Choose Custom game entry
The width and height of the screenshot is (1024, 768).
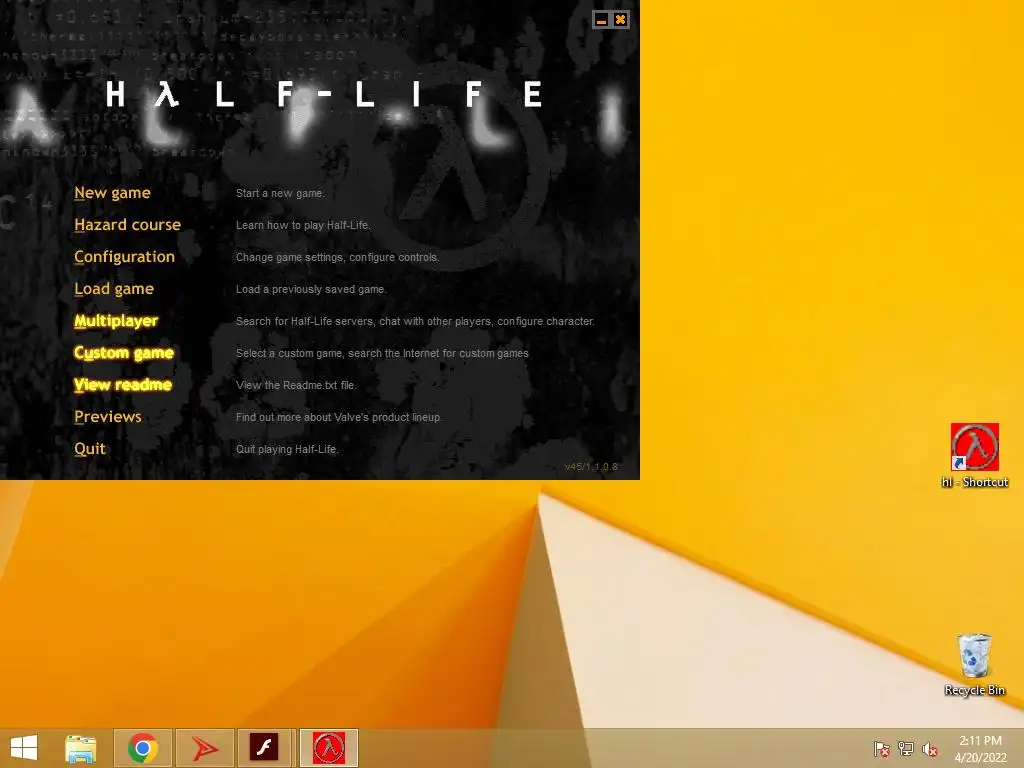123,353
